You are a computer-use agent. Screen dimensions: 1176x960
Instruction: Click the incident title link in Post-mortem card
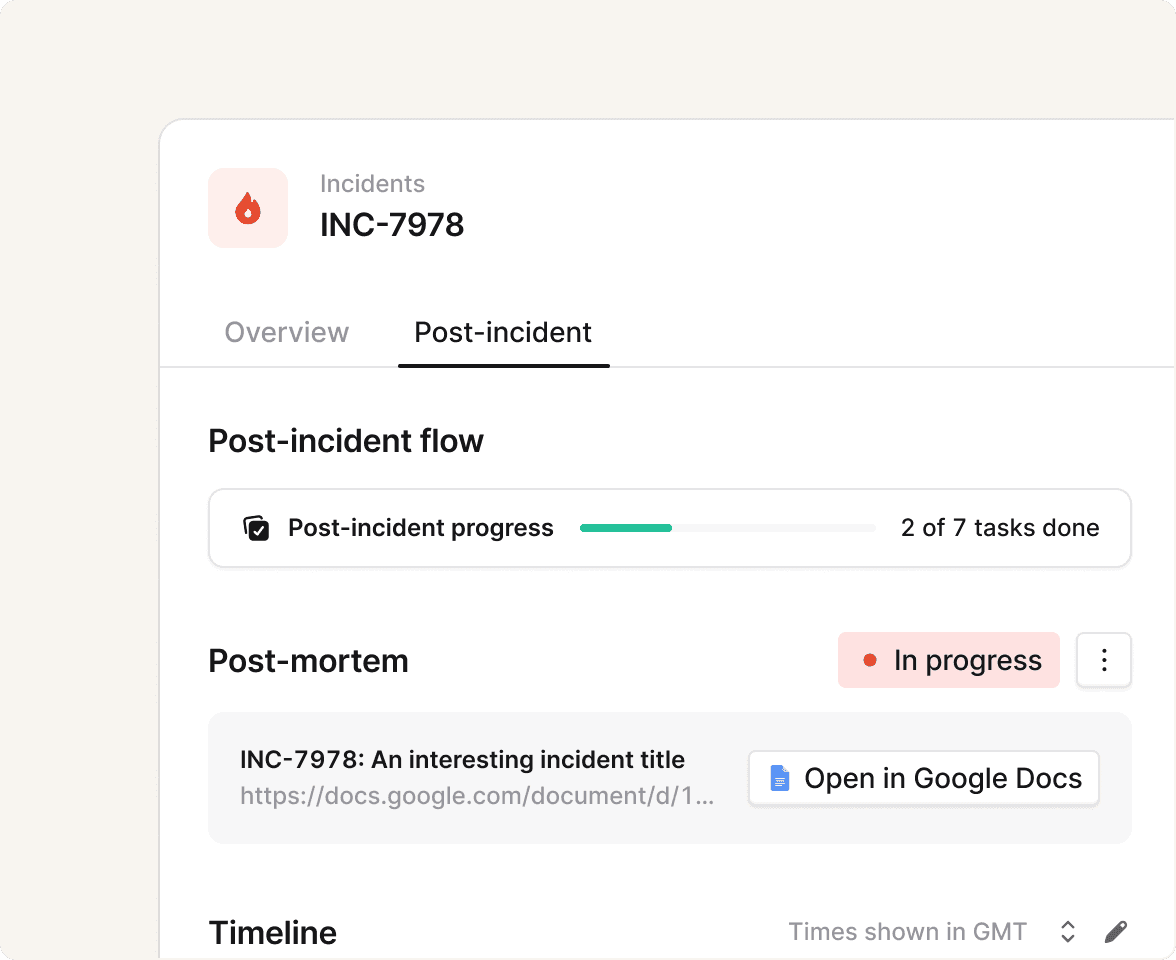click(461, 759)
